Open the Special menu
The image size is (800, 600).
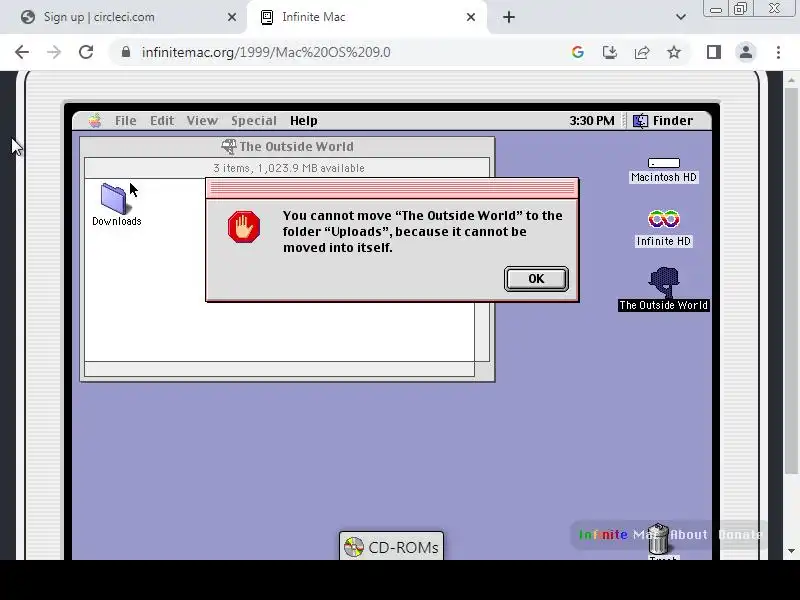(x=254, y=121)
